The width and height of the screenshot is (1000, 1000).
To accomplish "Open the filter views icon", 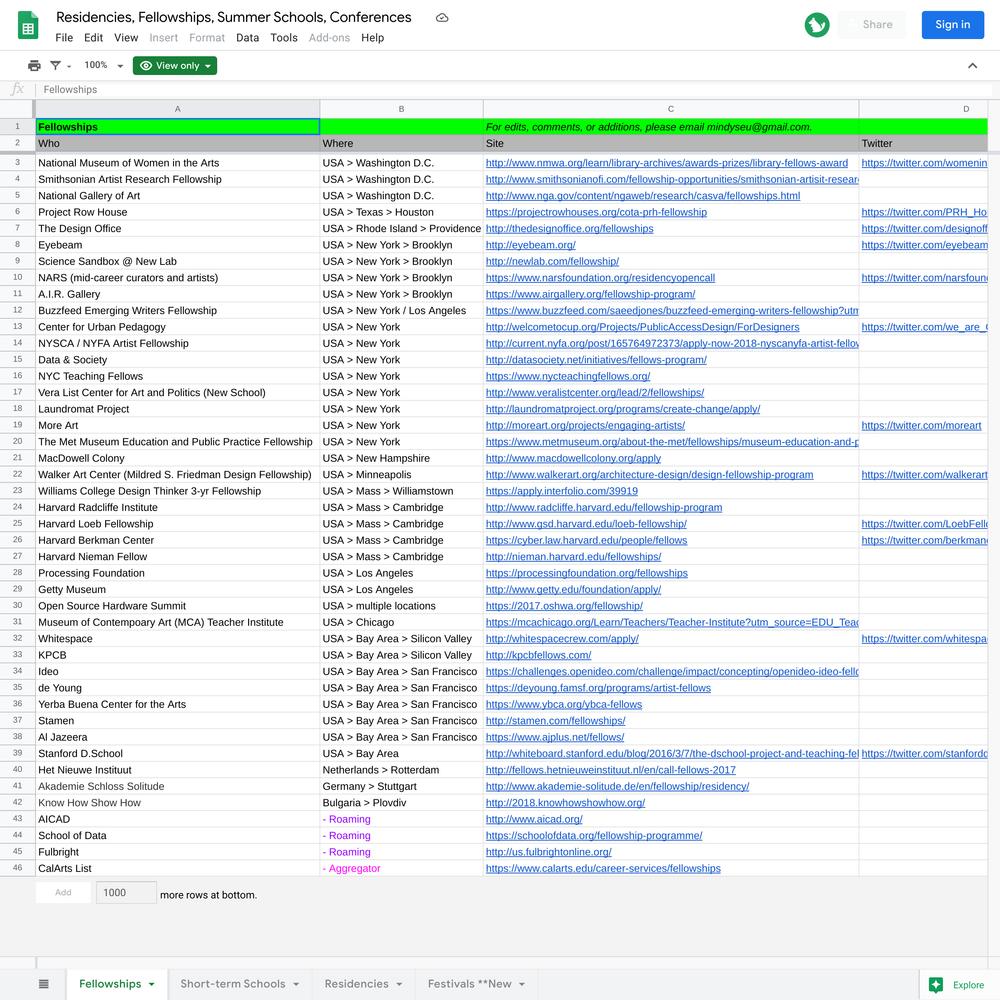I will [55, 66].
